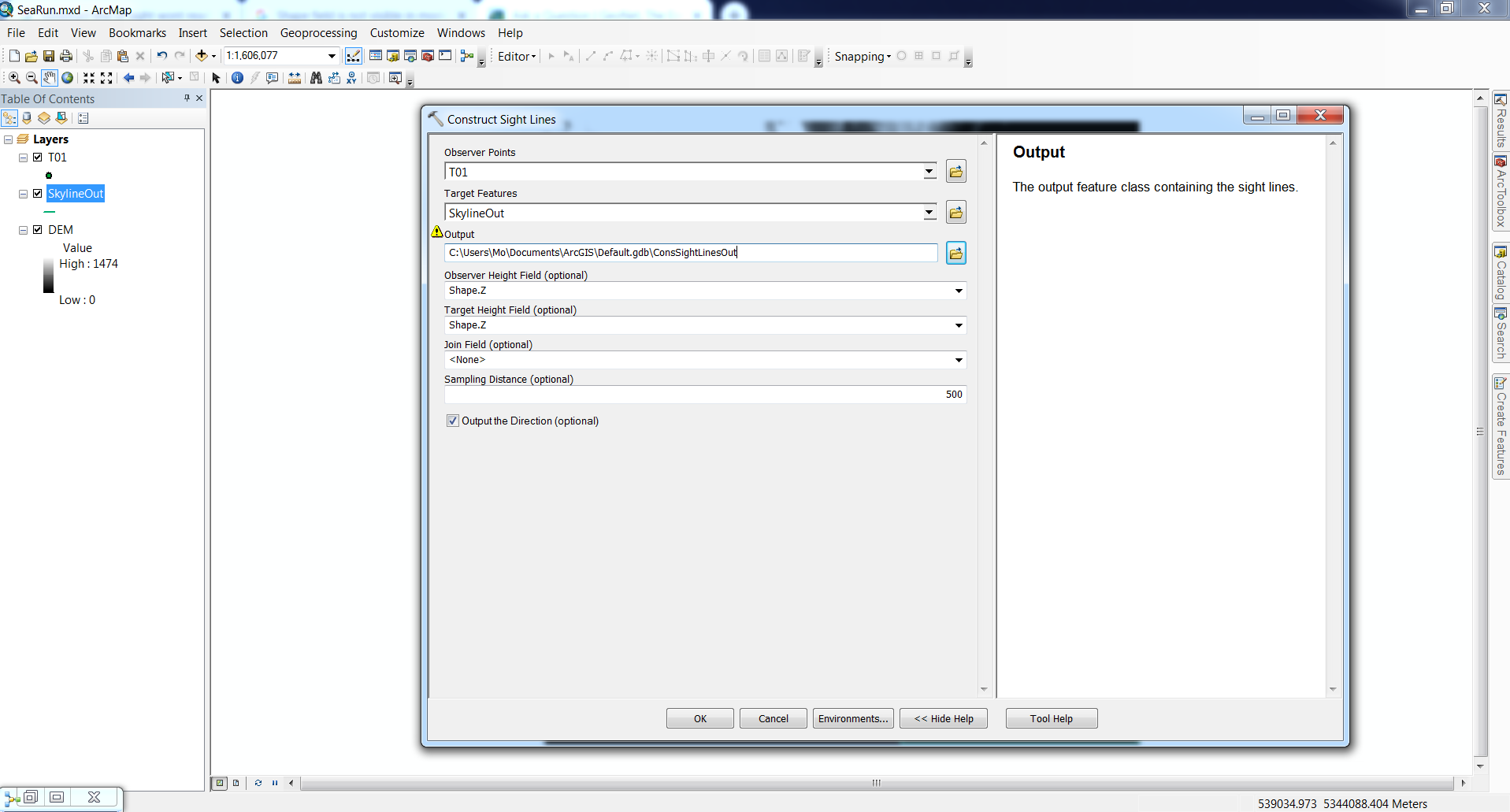Viewport: 1510px width, 812px height.
Task: Switch TOC to List By Visibility
Action: click(44, 118)
